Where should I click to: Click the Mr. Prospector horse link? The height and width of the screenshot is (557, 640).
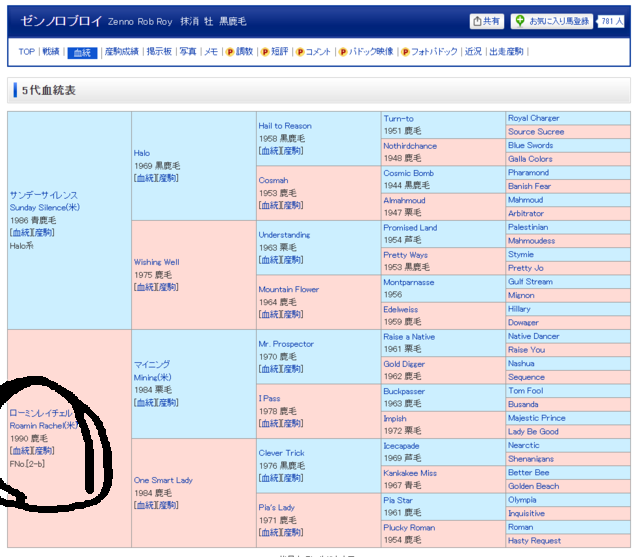coord(285,344)
